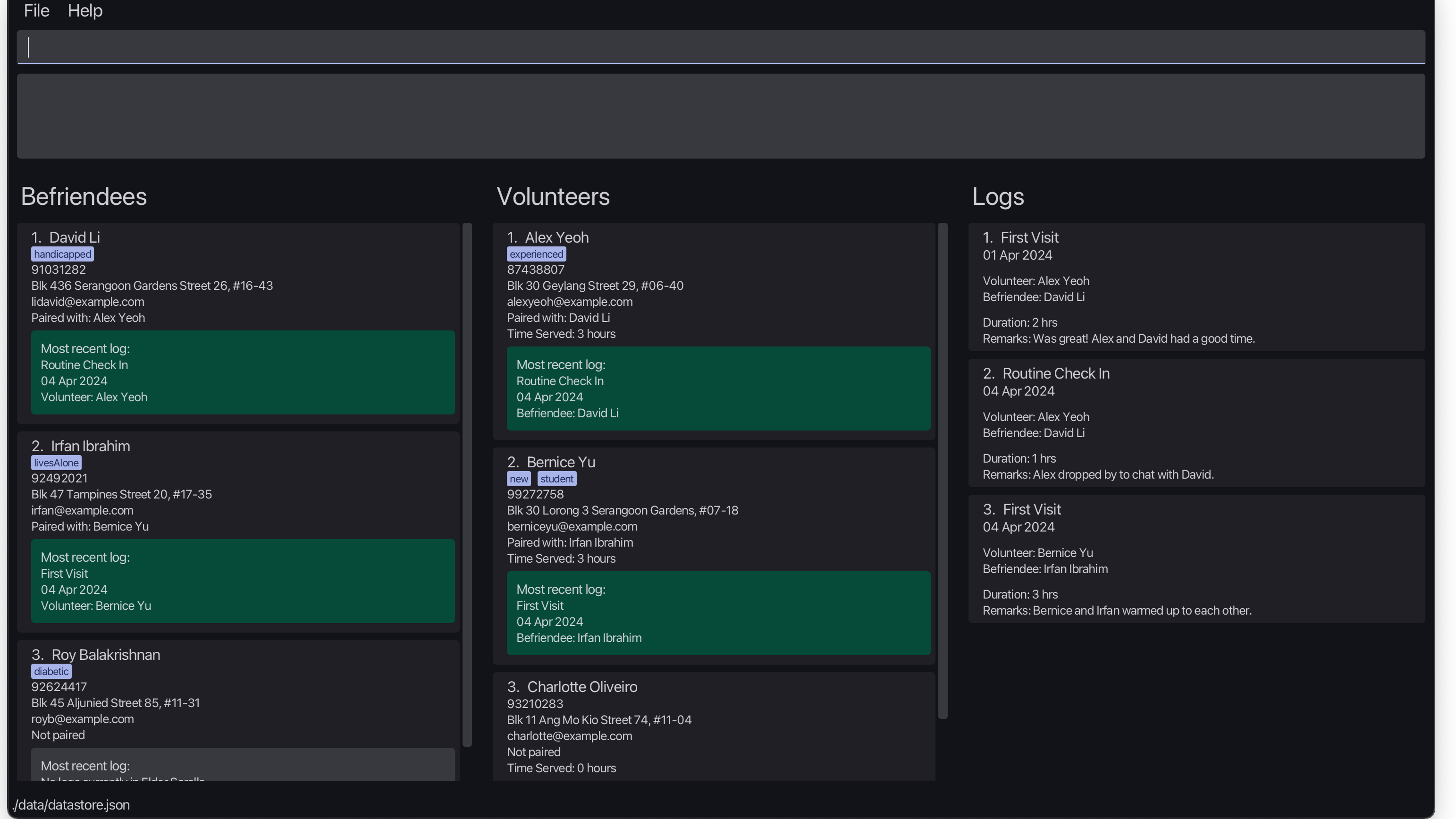Image resolution: width=1456 pixels, height=819 pixels.
Task: Click 'Paired with: Bernice Yu' text
Action: coord(90,526)
